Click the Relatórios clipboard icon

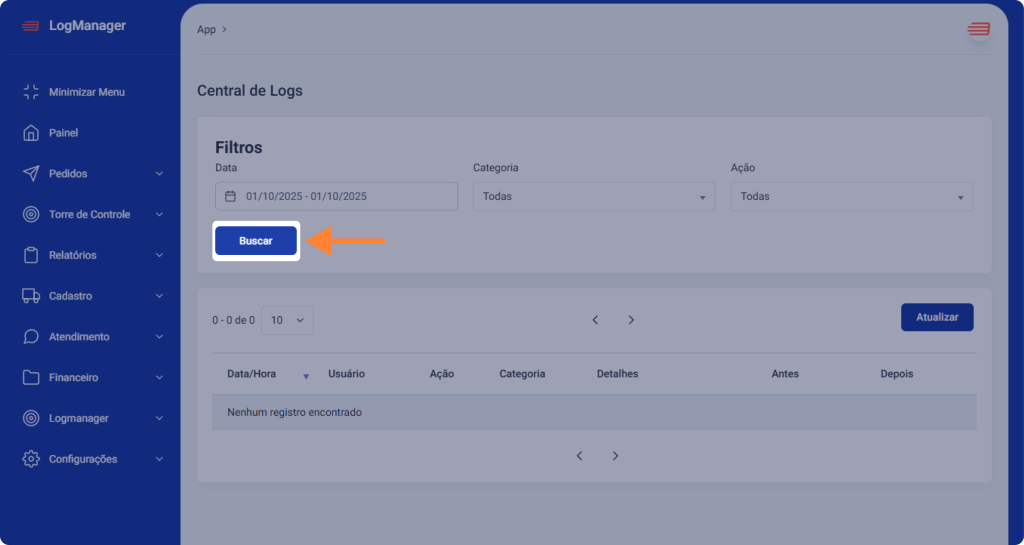click(x=31, y=256)
